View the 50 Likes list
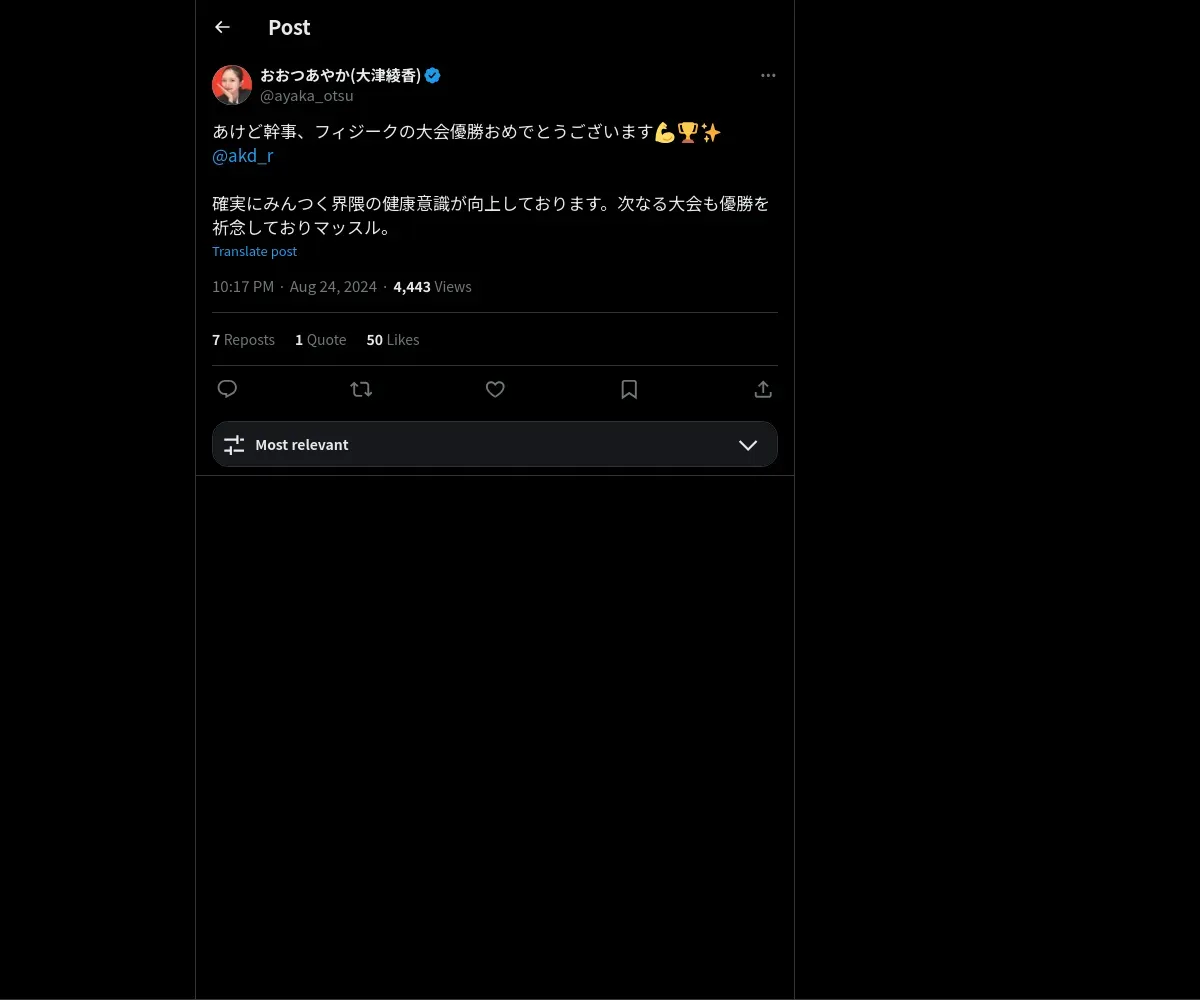Image resolution: width=1200 pixels, height=1000 pixels. (393, 340)
